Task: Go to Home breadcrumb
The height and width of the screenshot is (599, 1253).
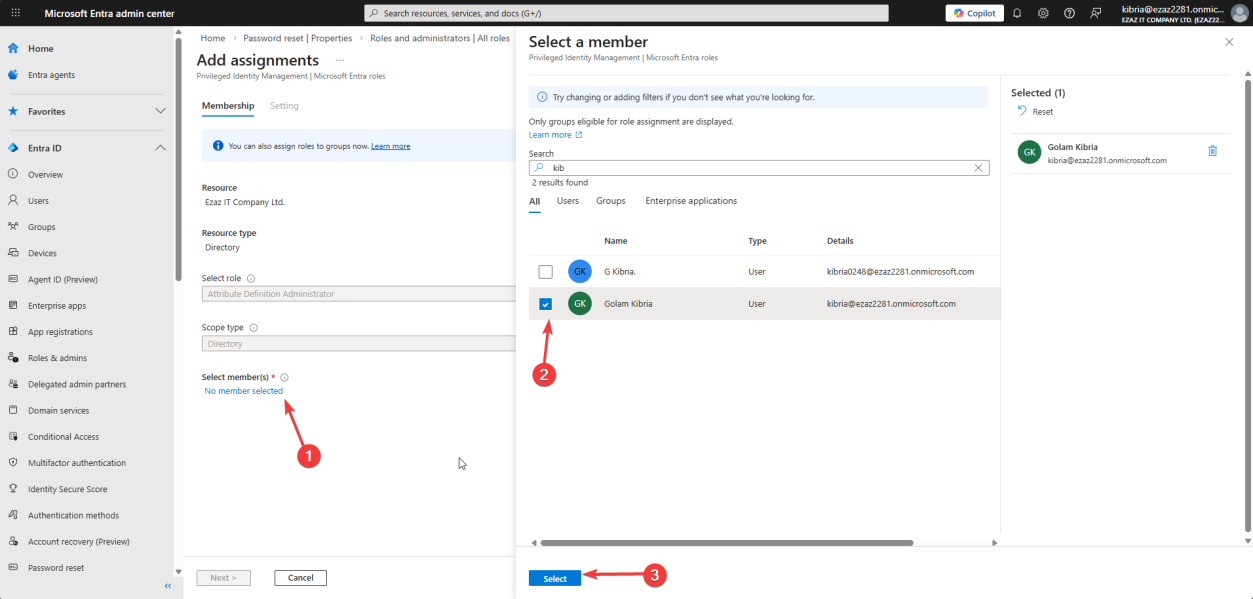Action: coord(212,38)
